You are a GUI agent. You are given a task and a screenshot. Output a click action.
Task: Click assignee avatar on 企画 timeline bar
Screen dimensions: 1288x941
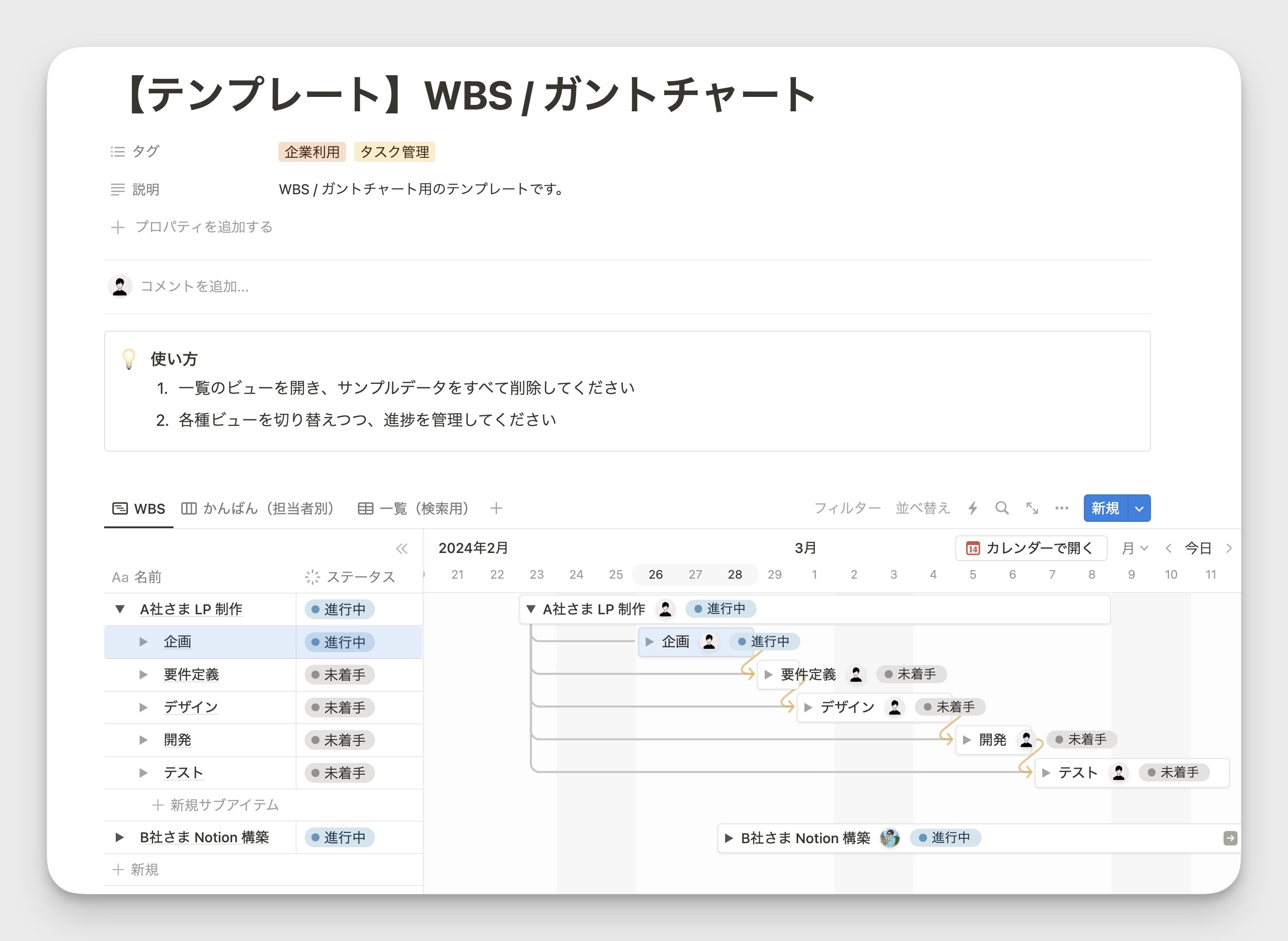tap(709, 641)
